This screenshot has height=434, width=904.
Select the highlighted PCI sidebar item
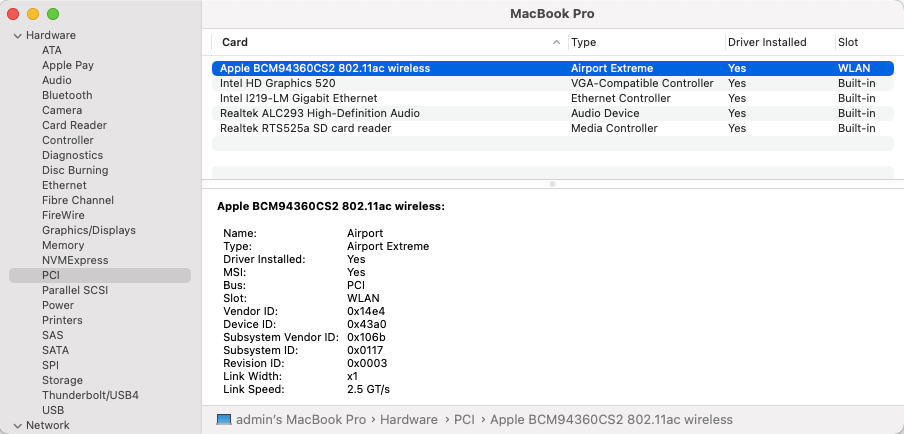pyautogui.click(x=100, y=276)
